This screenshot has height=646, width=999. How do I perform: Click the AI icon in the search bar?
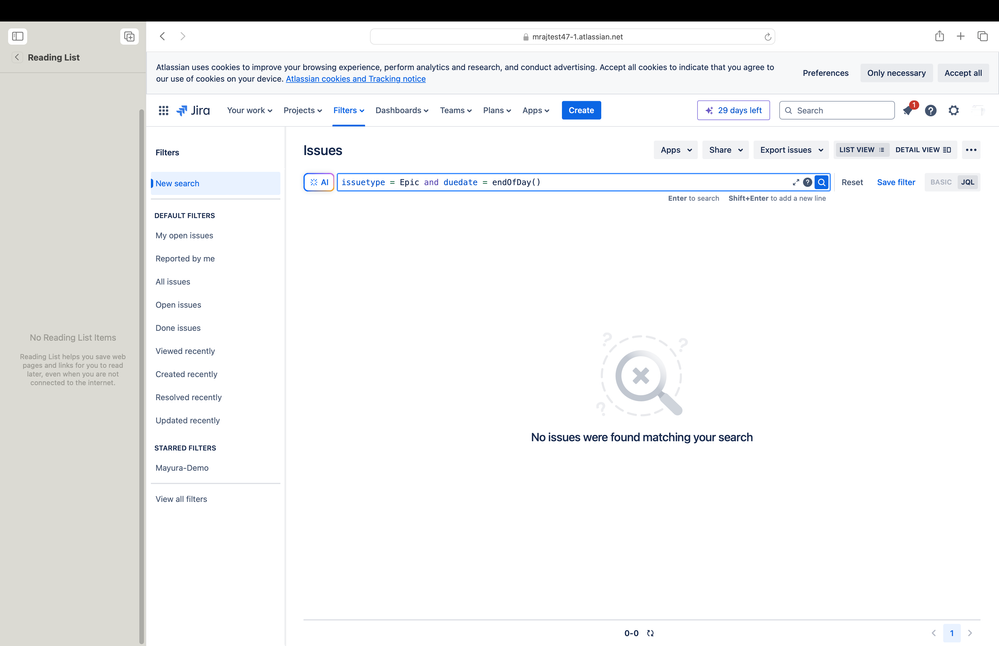click(318, 182)
